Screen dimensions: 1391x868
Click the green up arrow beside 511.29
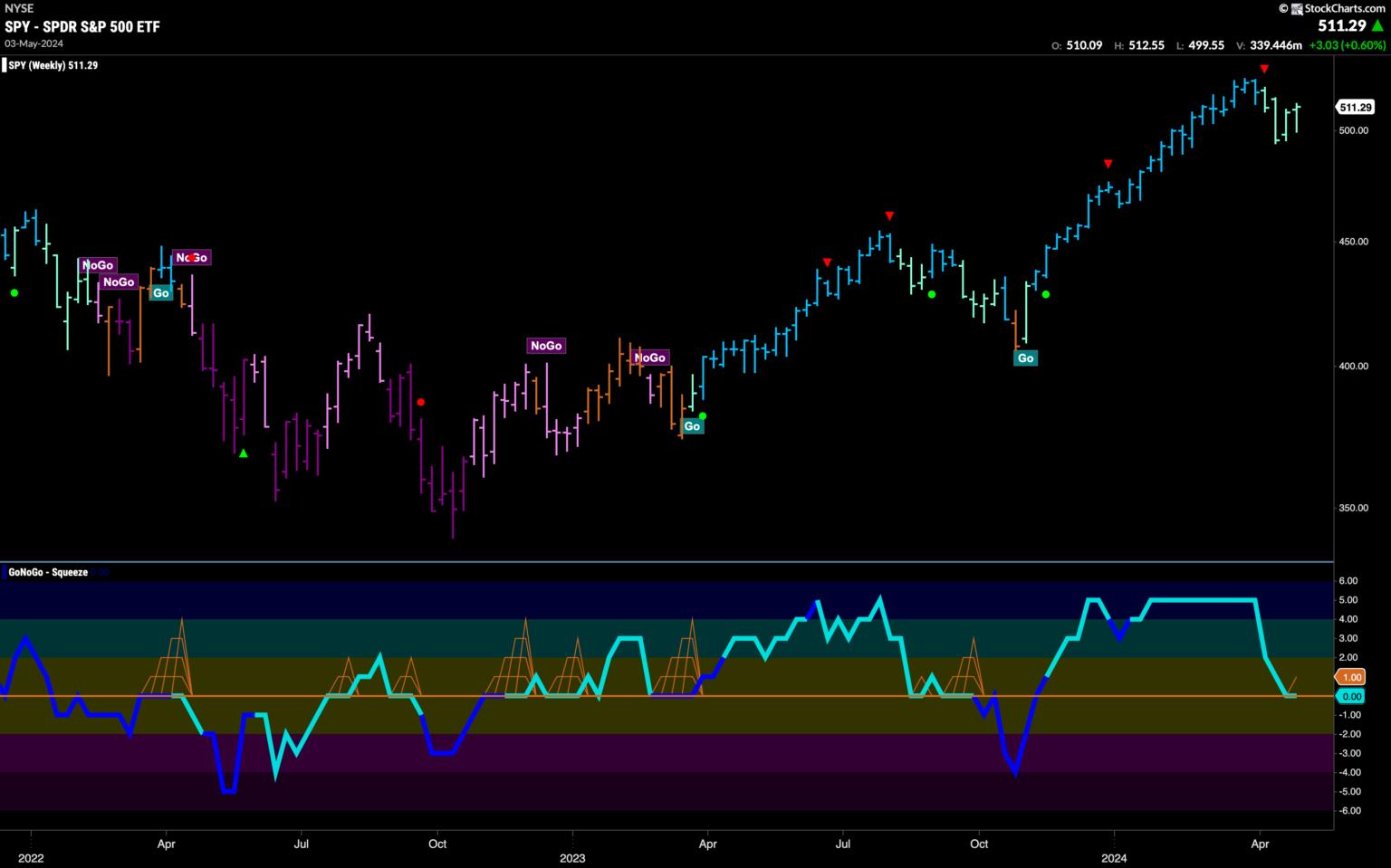[1377, 26]
